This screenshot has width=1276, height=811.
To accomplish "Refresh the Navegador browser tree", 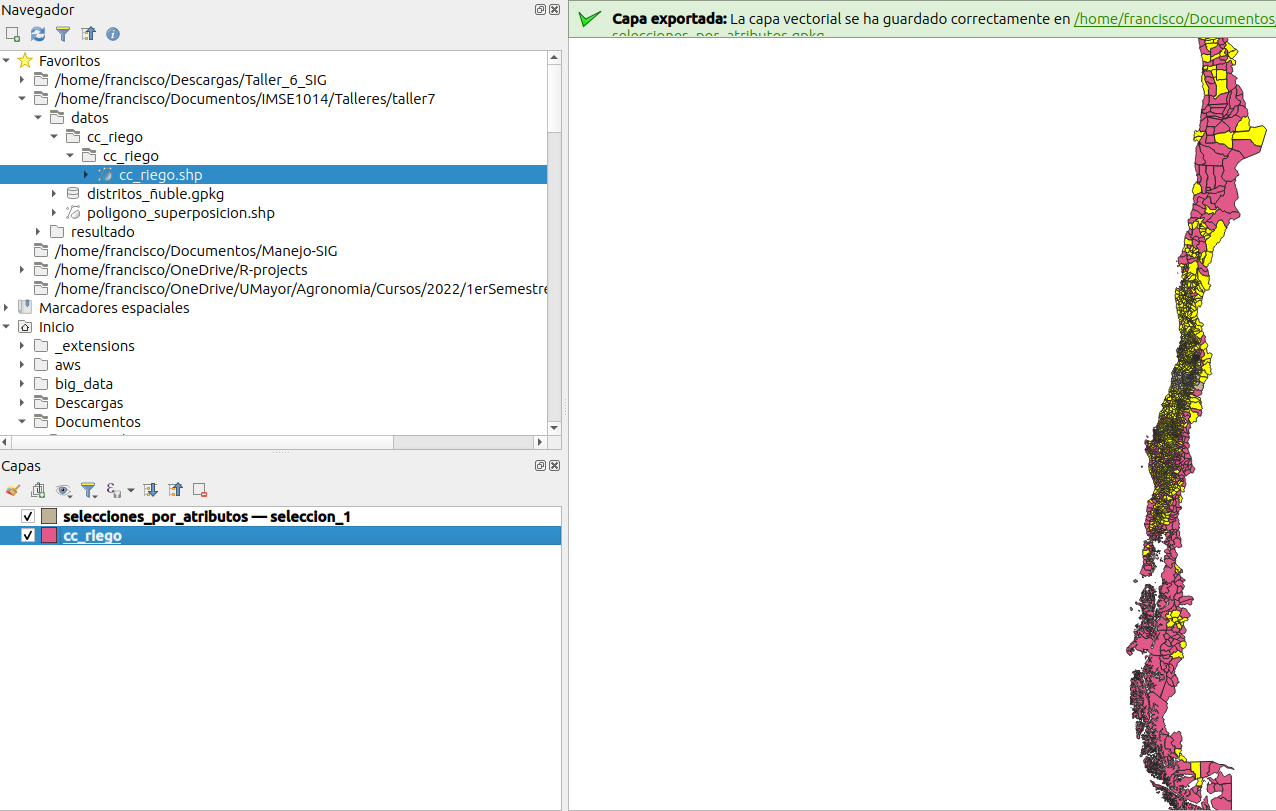I will point(38,34).
